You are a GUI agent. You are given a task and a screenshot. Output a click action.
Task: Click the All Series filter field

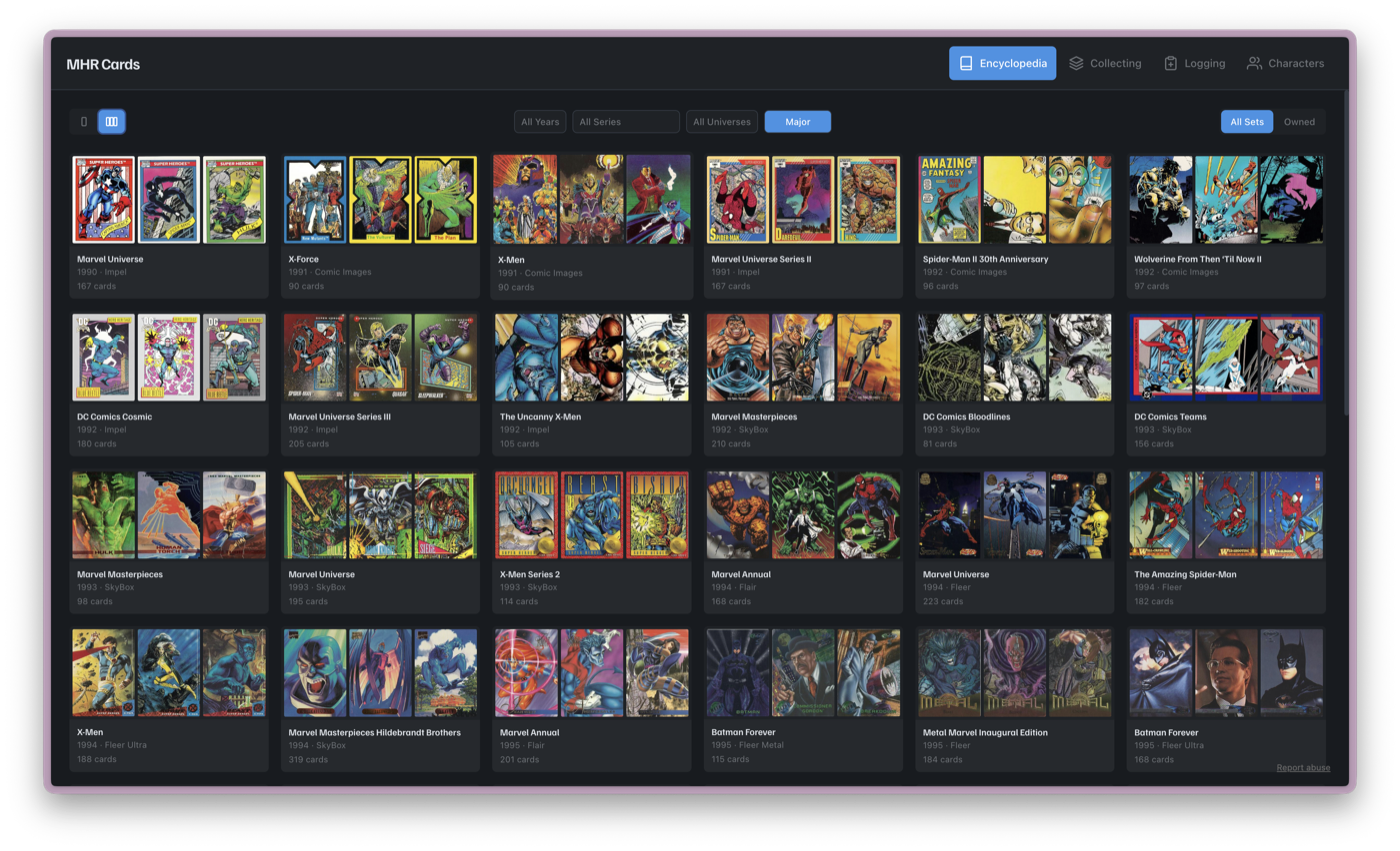tap(626, 122)
